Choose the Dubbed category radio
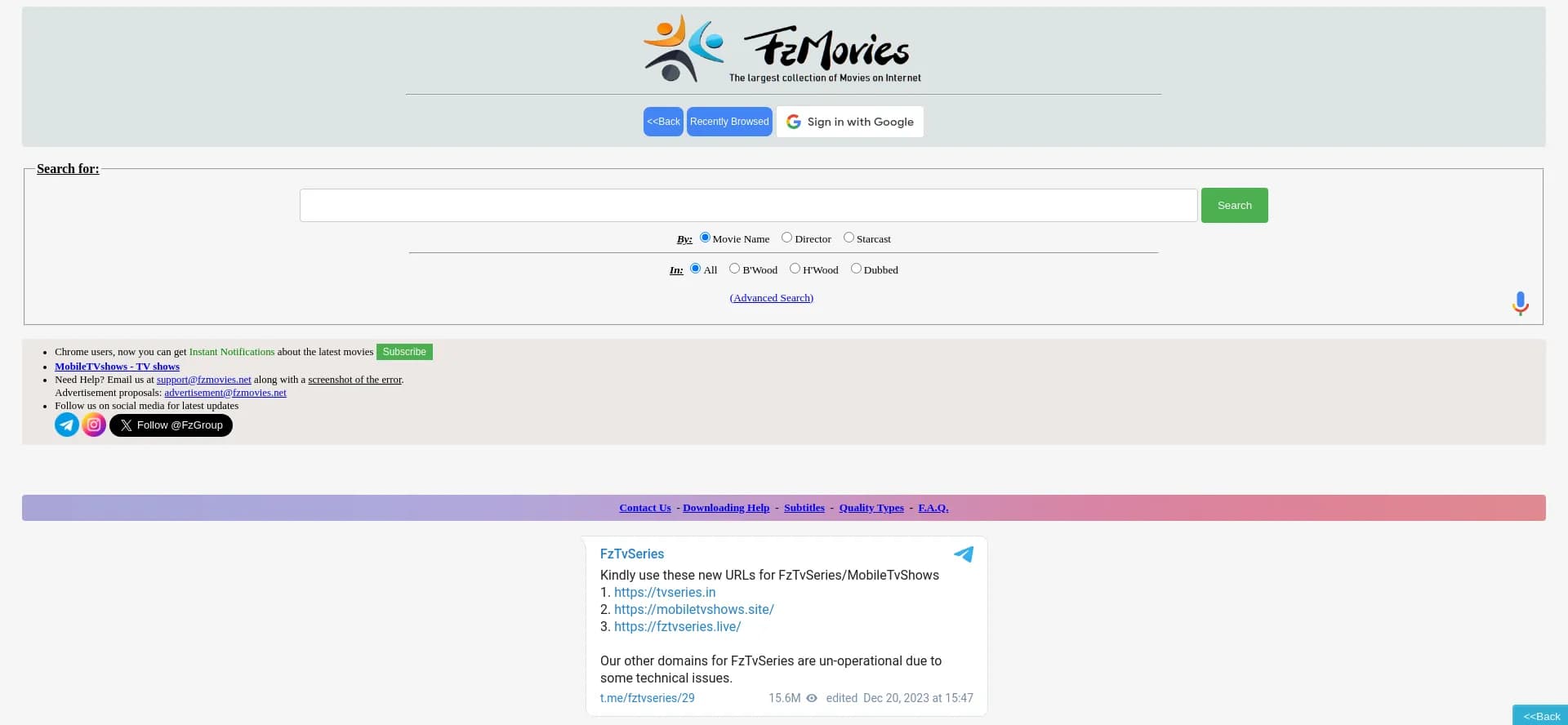Image resolution: width=1568 pixels, height=725 pixels. click(x=856, y=269)
